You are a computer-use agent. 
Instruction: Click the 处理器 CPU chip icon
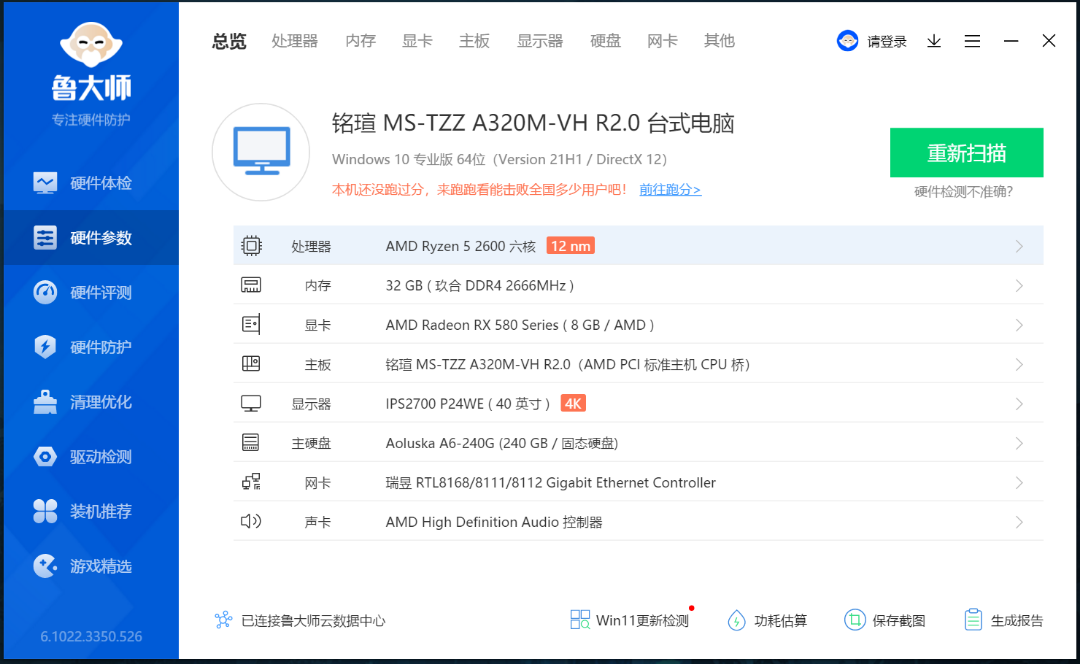[x=251, y=246]
